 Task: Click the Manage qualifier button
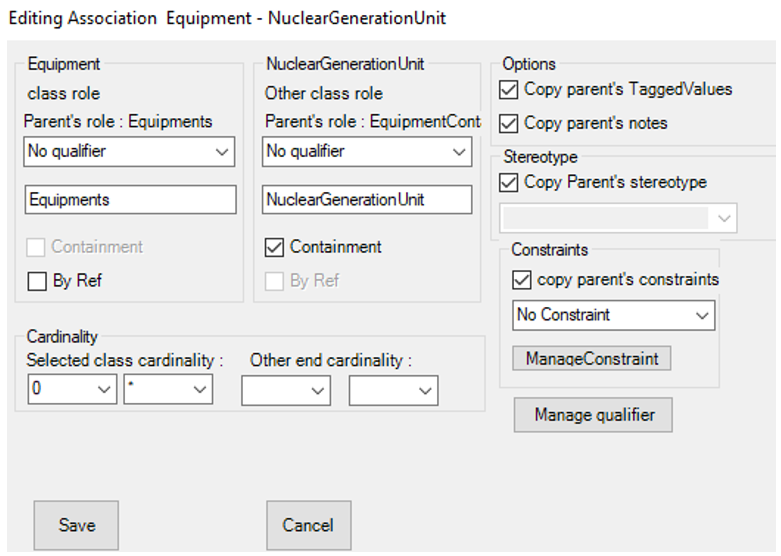[x=593, y=415]
